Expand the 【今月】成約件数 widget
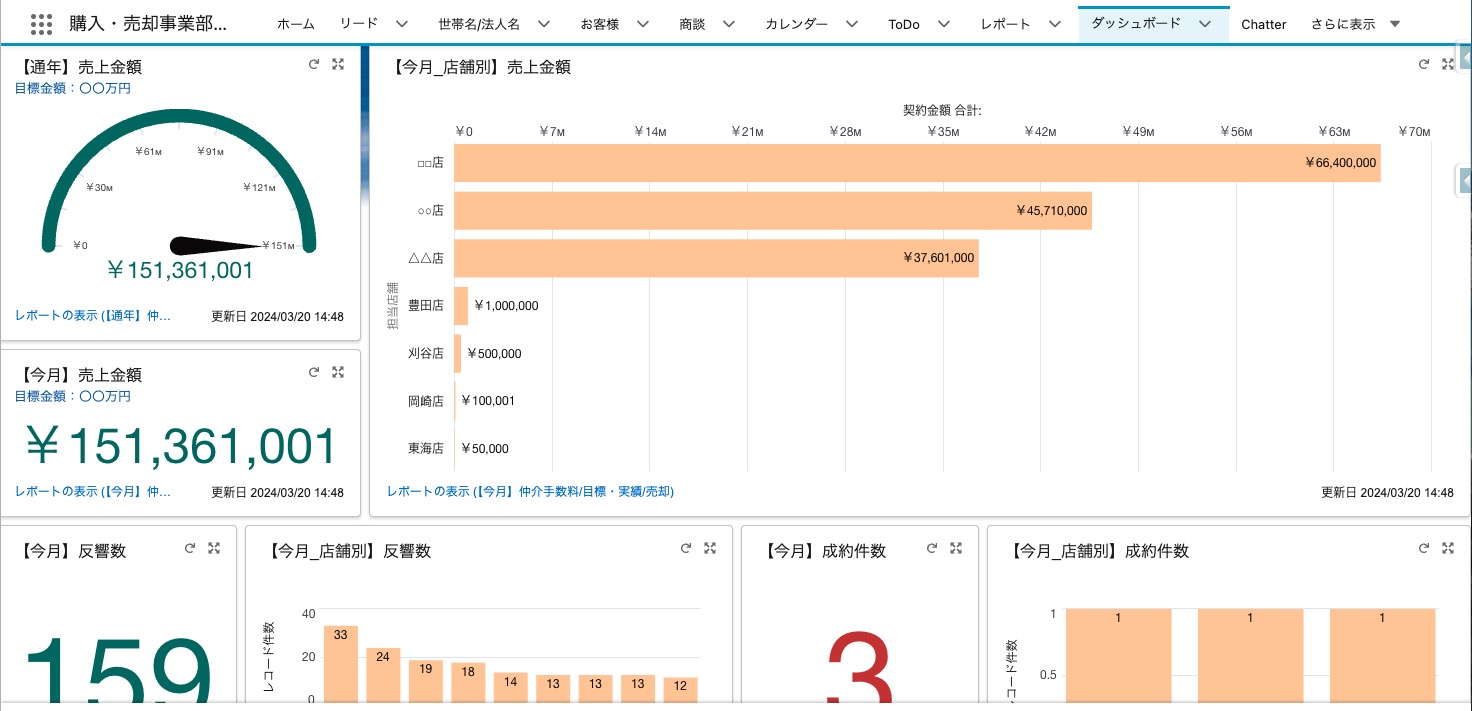The width and height of the screenshot is (1472, 711). pyautogui.click(x=956, y=548)
